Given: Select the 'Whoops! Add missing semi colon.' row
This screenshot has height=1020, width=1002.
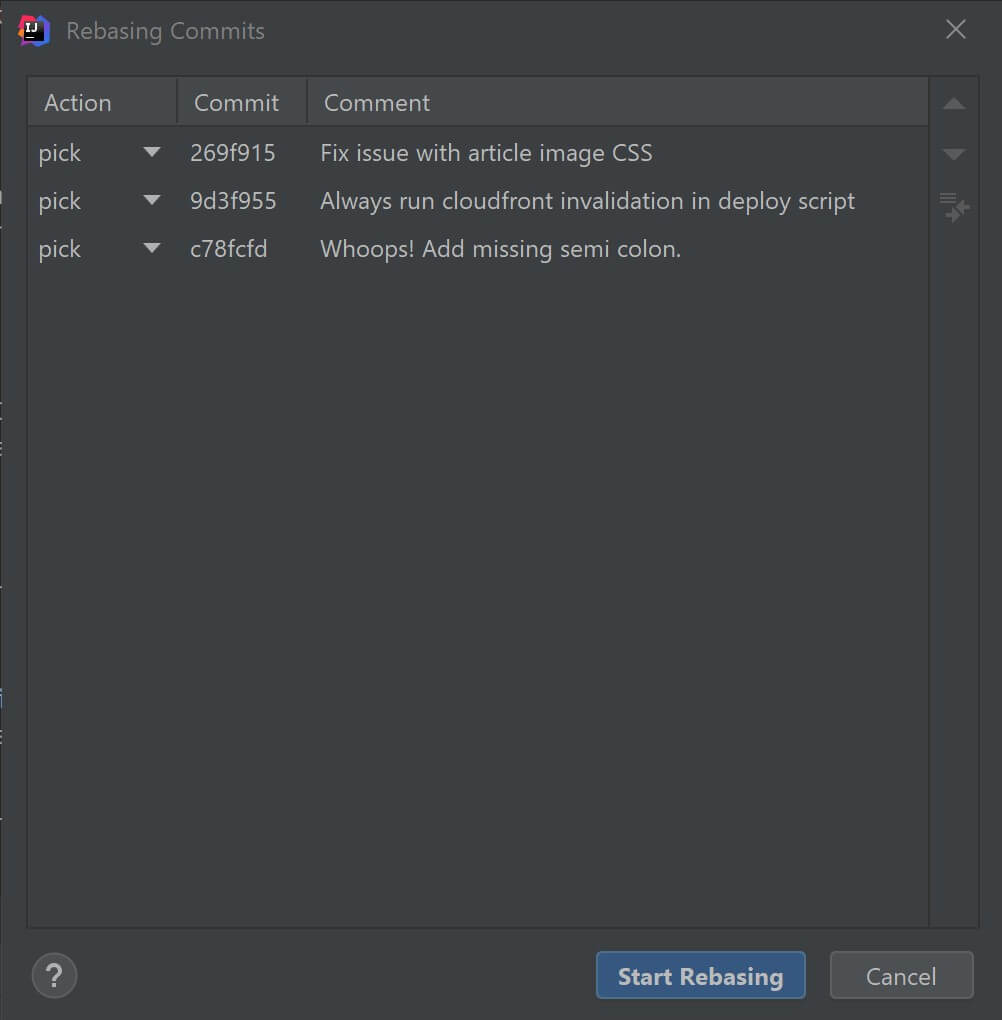Looking at the screenshot, I should [x=478, y=249].
